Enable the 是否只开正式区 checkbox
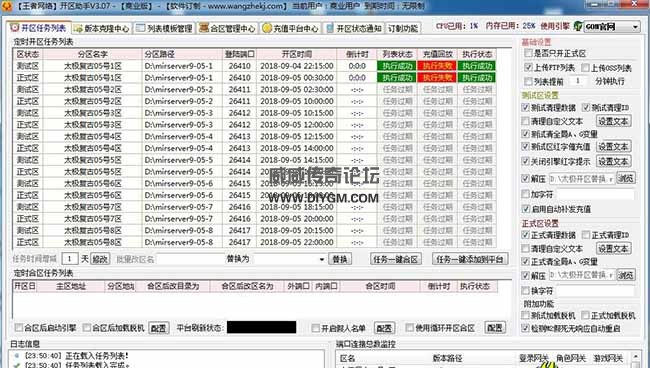 528,53
